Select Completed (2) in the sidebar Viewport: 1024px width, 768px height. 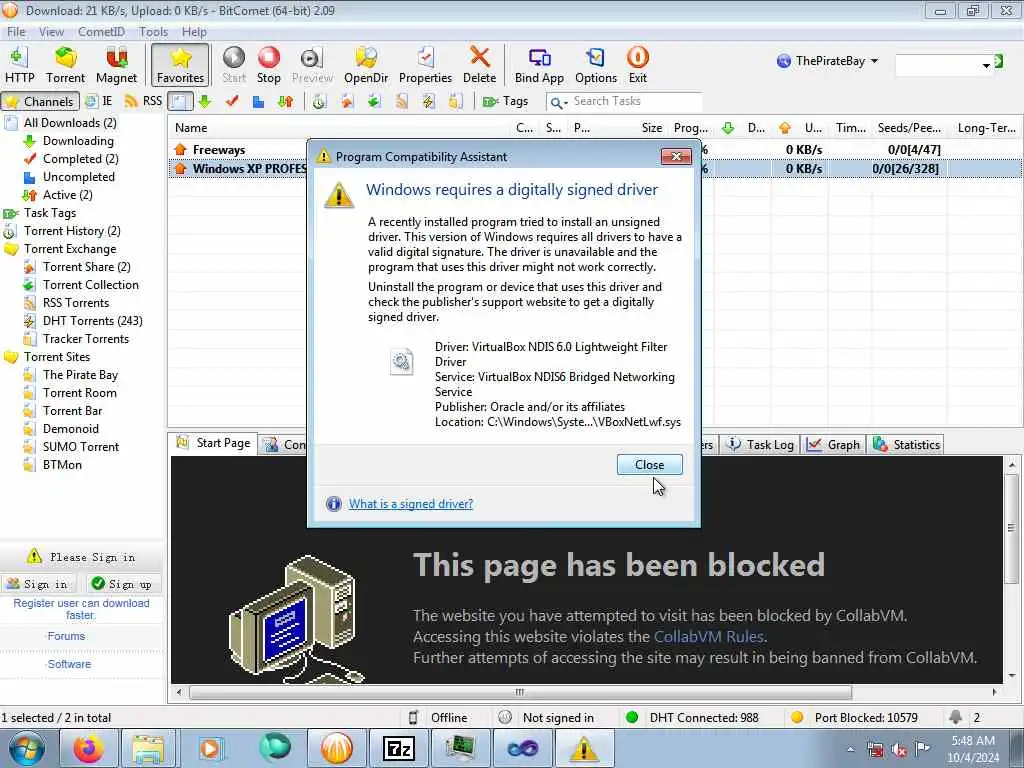(x=80, y=159)
